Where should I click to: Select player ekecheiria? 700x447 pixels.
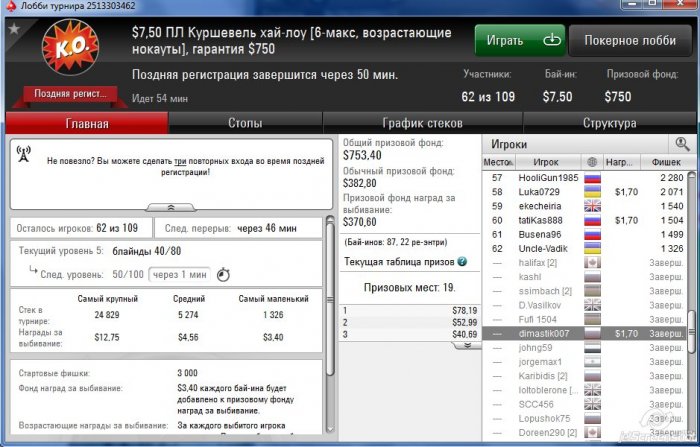click(x=584, y=206)
